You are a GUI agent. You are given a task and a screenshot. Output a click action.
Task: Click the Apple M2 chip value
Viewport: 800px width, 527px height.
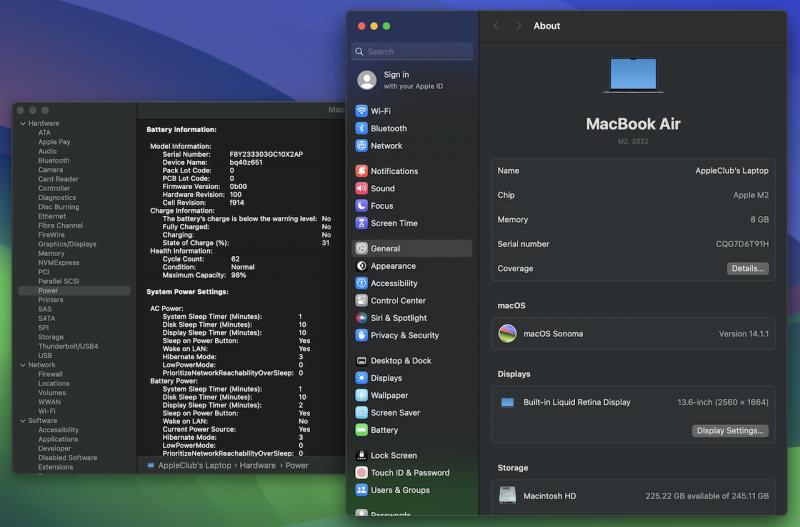[751, 195]
